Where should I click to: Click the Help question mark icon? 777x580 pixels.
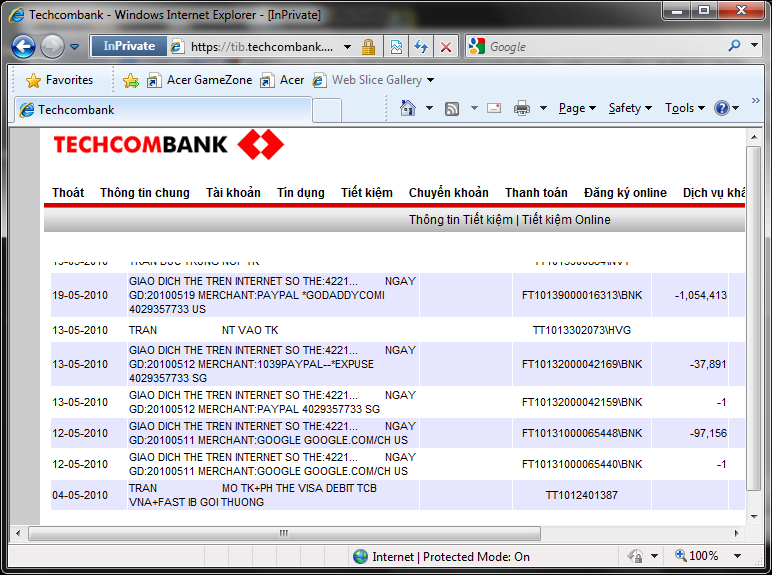click(722, 108)
